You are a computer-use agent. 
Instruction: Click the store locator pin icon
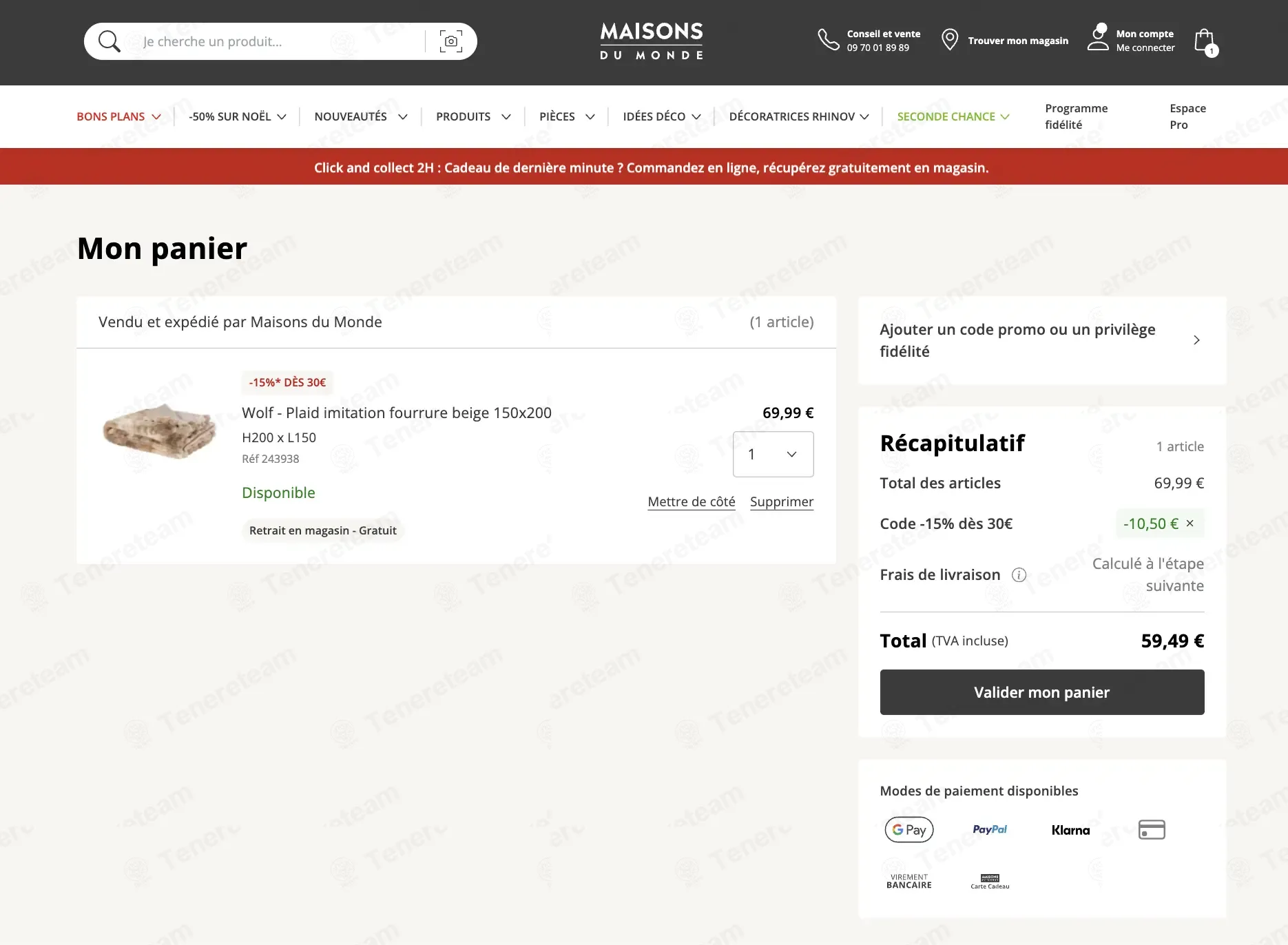coord(950,40)
